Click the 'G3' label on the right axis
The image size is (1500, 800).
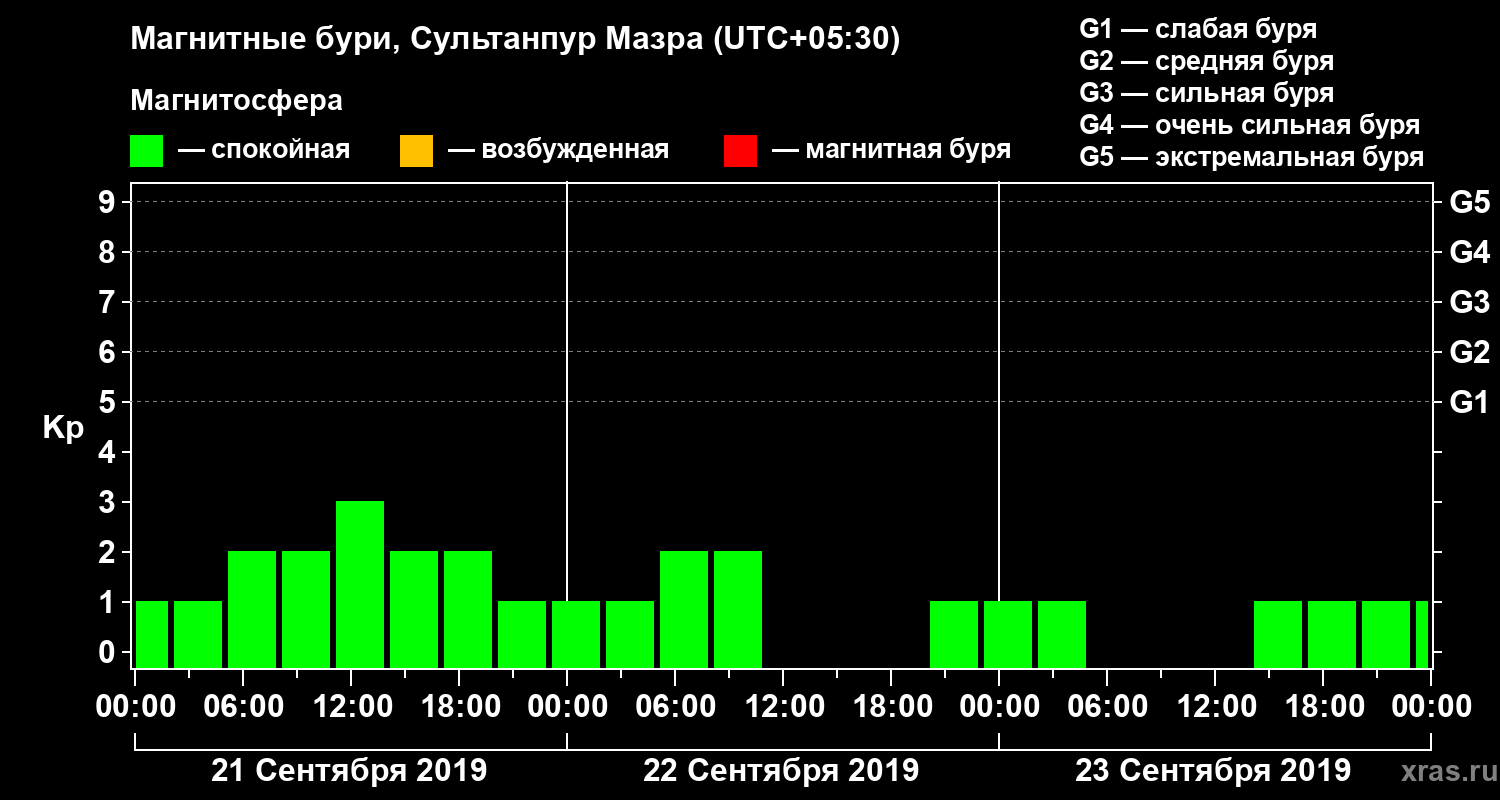1470,302
